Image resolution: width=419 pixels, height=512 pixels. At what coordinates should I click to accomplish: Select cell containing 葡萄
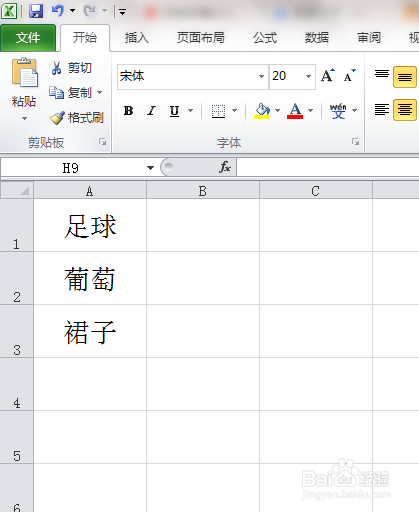coord(90,278)
